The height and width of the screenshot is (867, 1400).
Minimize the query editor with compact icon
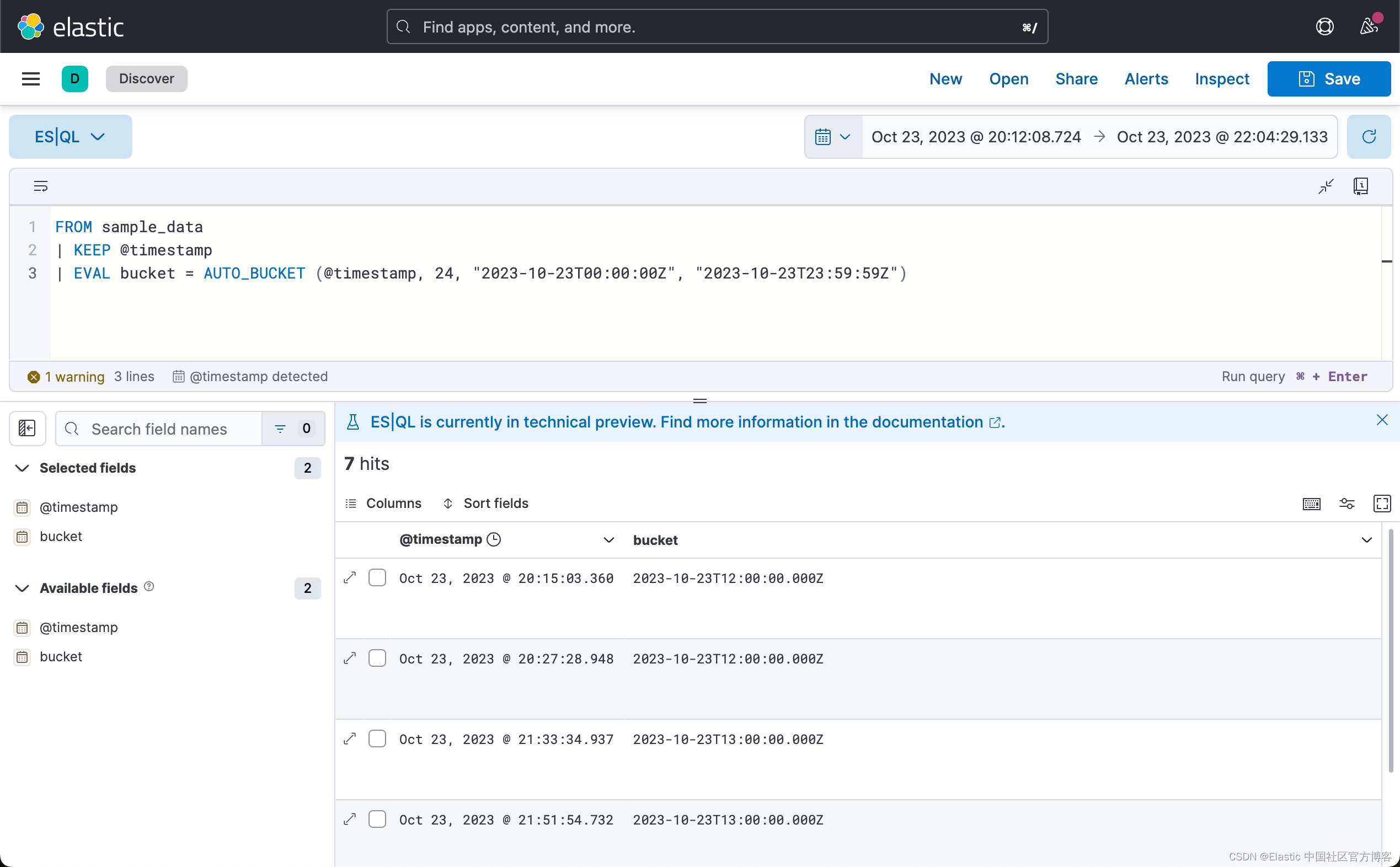point(1326,186)
